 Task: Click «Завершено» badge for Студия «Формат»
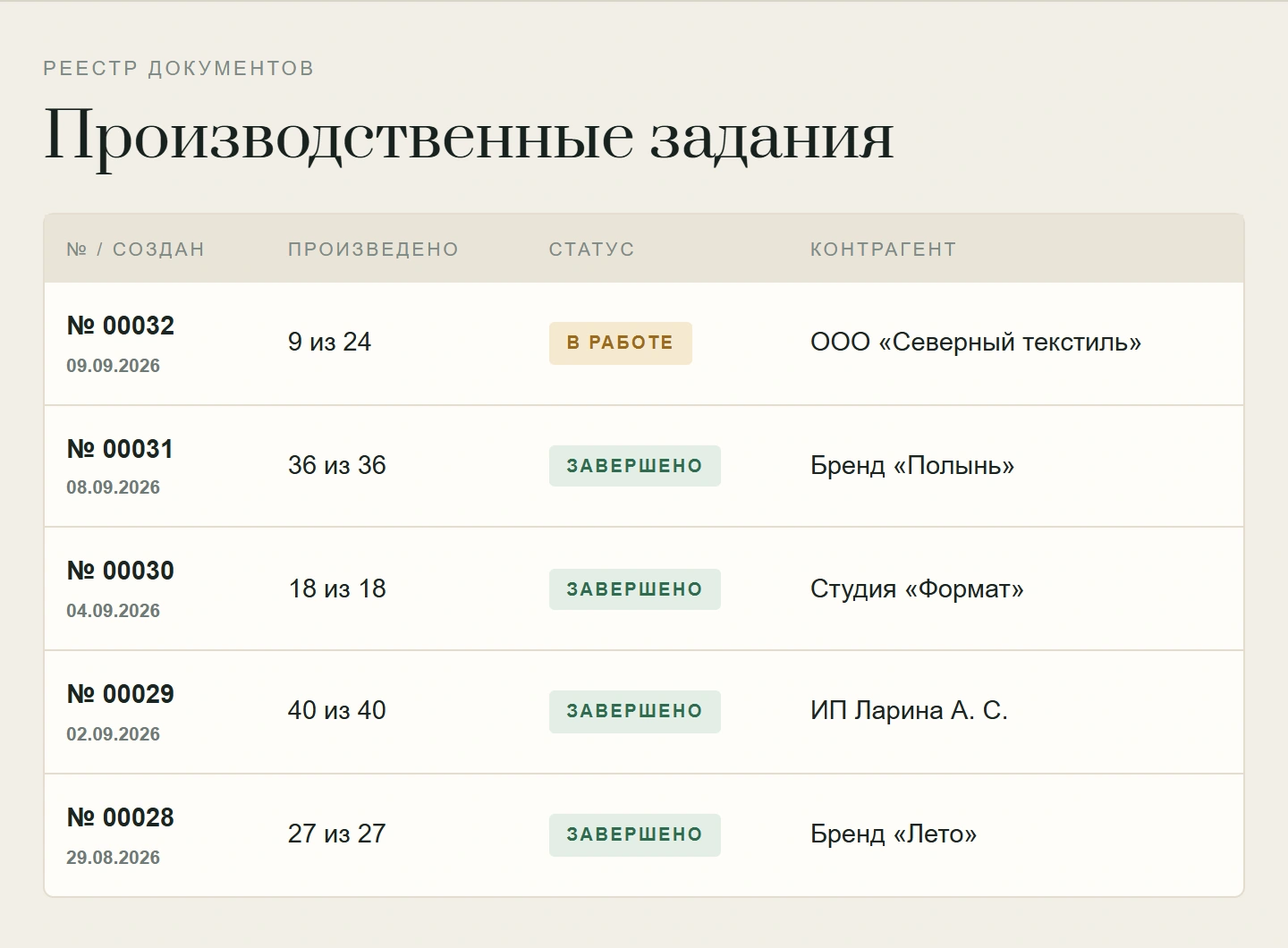point(635,589)
